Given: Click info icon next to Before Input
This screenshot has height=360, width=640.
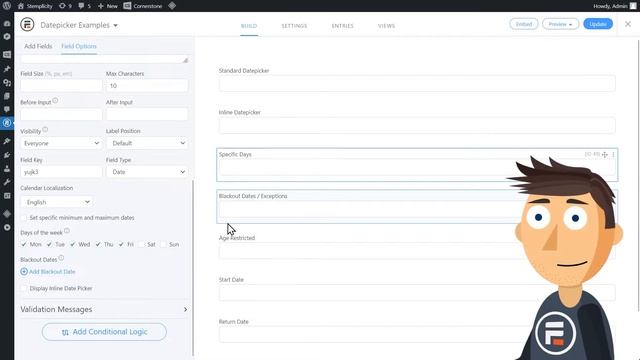Looking at the screenshot, I should click(x=55, y=100).
